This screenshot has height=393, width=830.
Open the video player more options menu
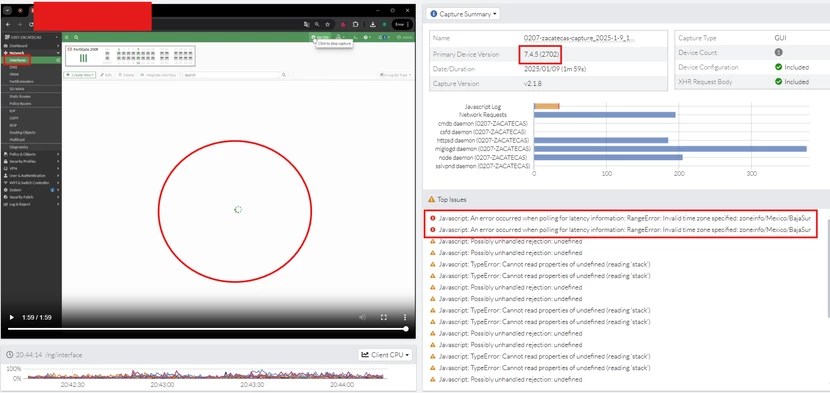[405, 317]
